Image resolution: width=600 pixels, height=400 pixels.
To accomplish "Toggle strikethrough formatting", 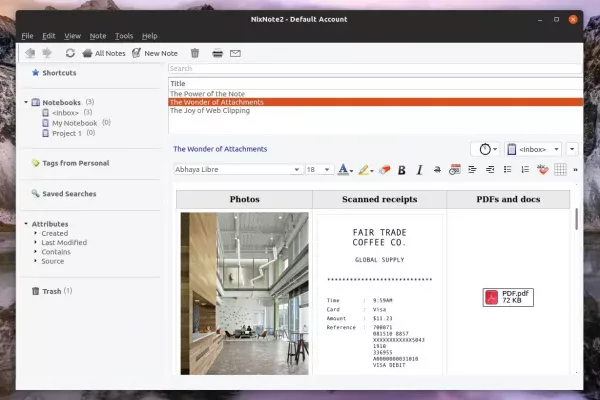I will pyautogui.click(x=438, y=170).
